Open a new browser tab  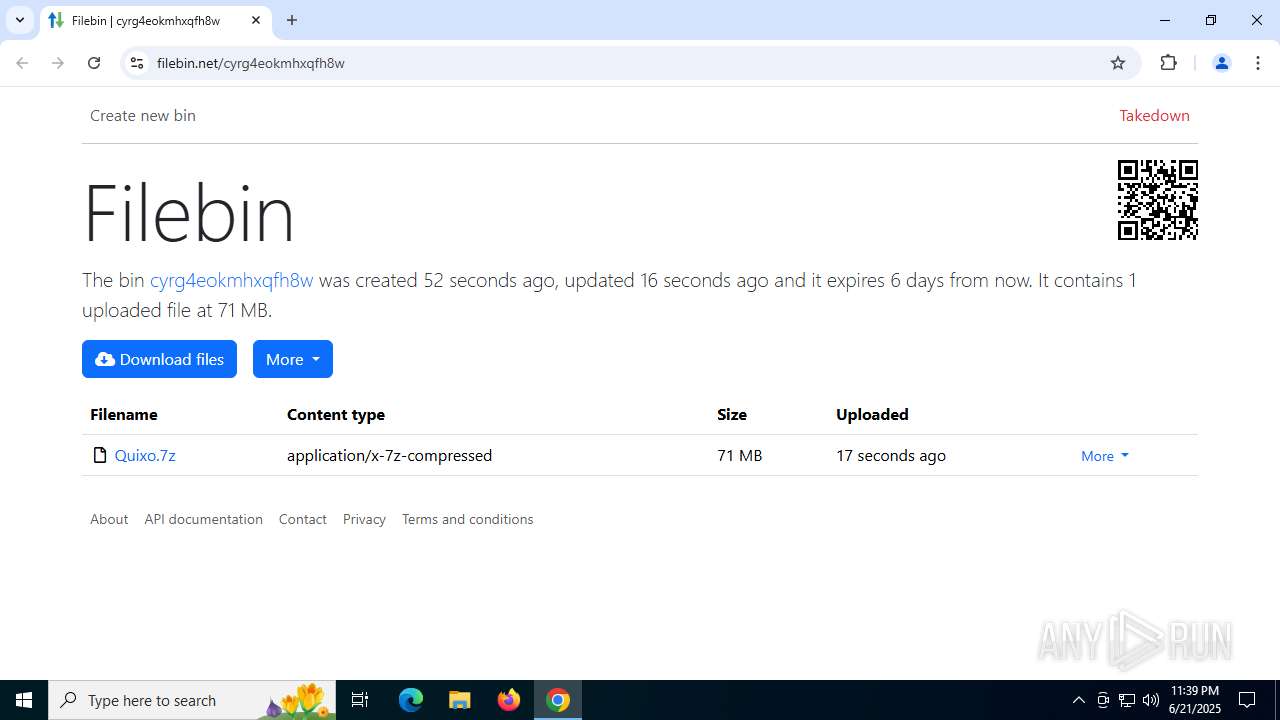click(292, 20)
